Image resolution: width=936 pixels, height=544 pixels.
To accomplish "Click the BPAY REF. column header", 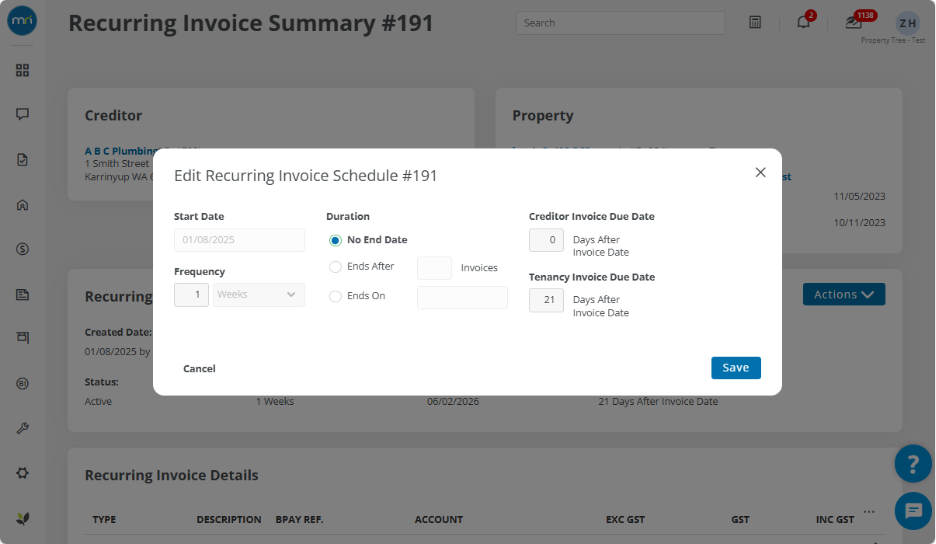I will (299, 520).
